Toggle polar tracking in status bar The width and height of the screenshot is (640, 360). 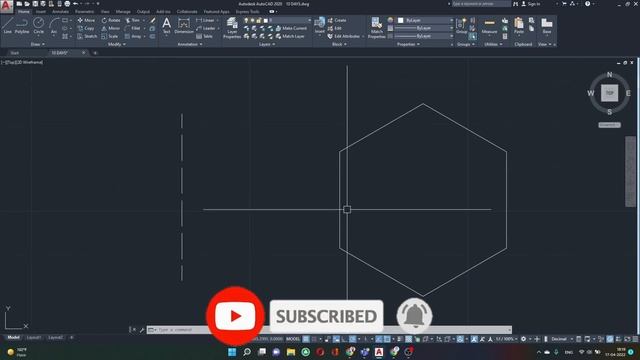[x=353, y=339]
